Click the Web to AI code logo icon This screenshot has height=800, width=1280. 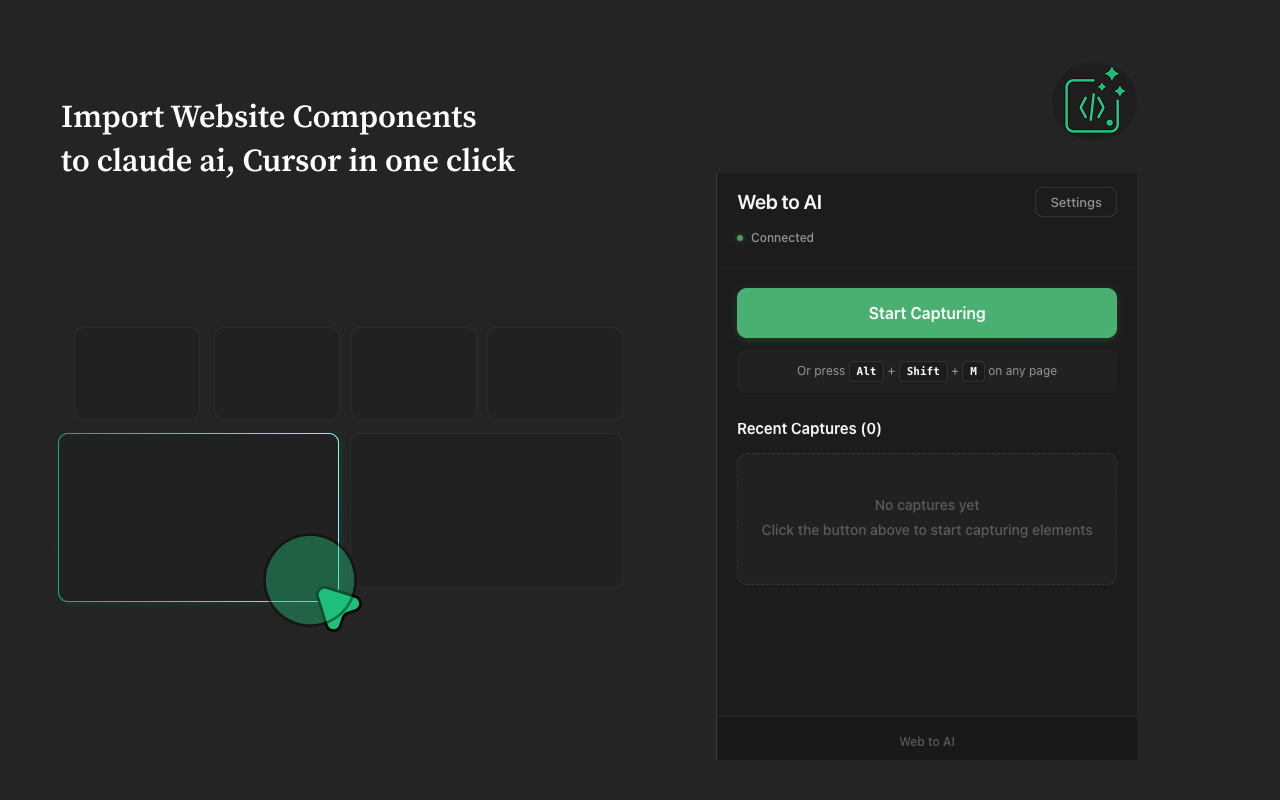[1094, 102]
